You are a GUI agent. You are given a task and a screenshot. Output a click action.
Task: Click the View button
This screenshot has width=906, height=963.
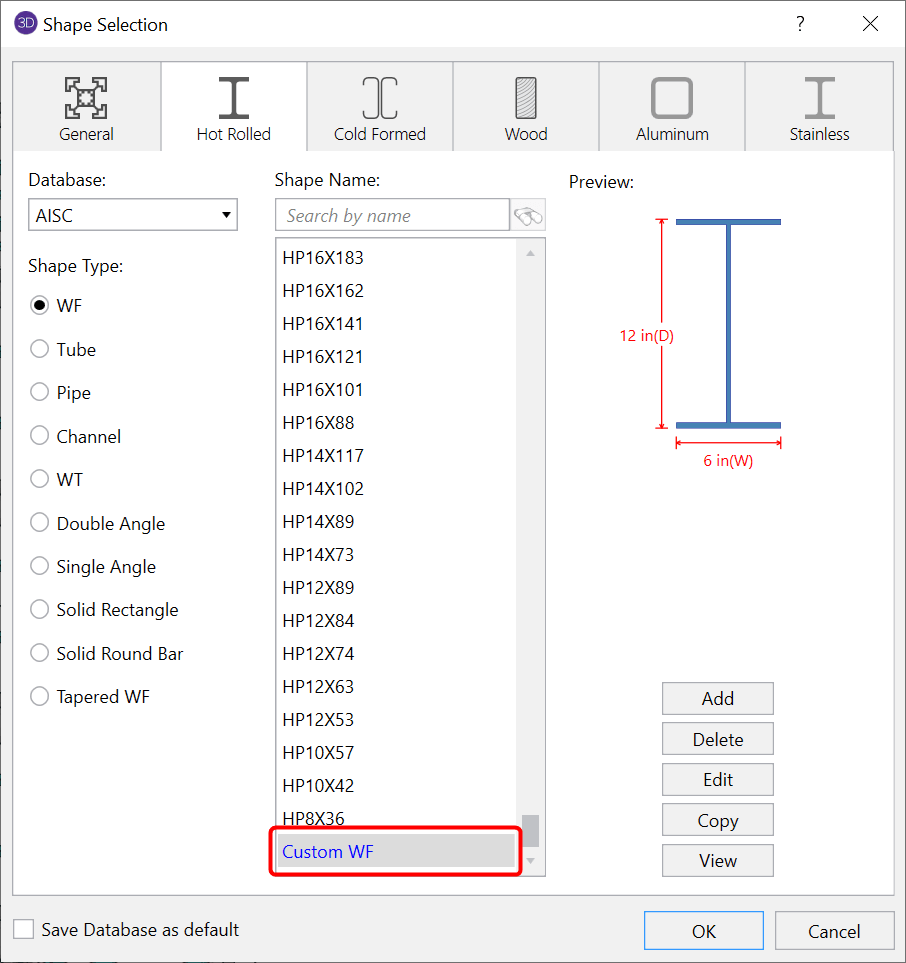pos(717,860)
